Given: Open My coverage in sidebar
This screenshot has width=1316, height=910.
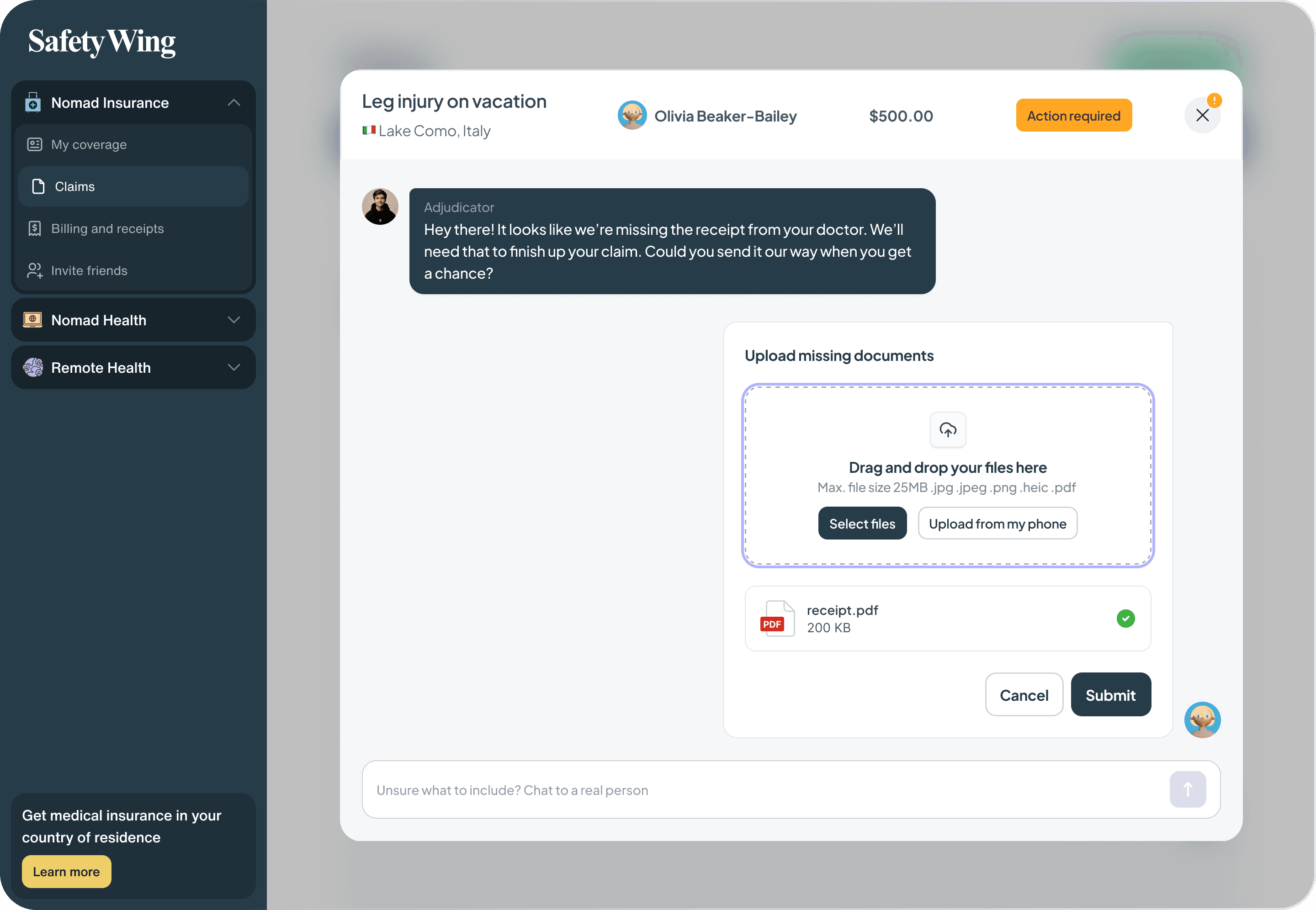Looking at the screenshot, I should click(x=88, y=145).
